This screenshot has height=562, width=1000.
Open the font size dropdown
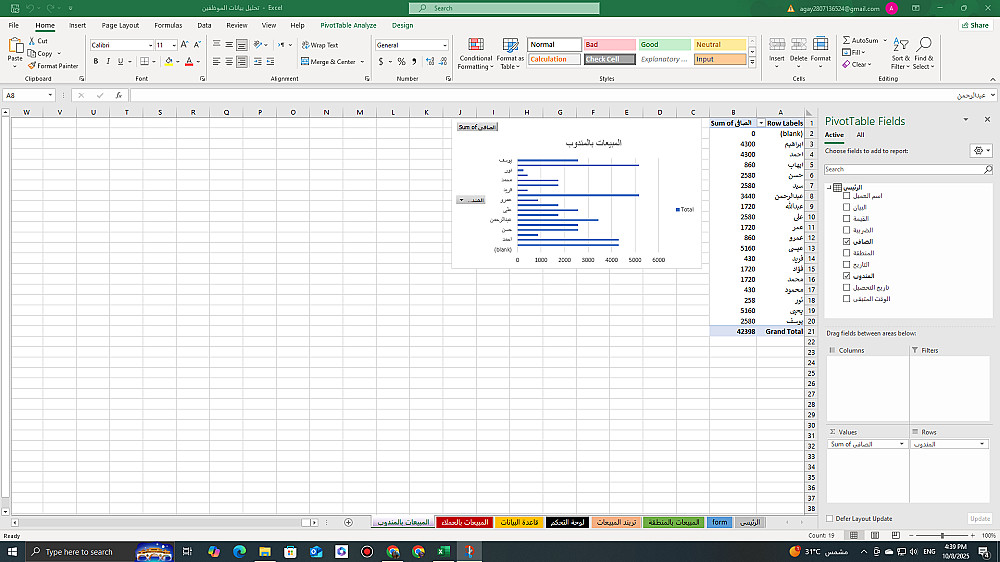click(174, 45)
